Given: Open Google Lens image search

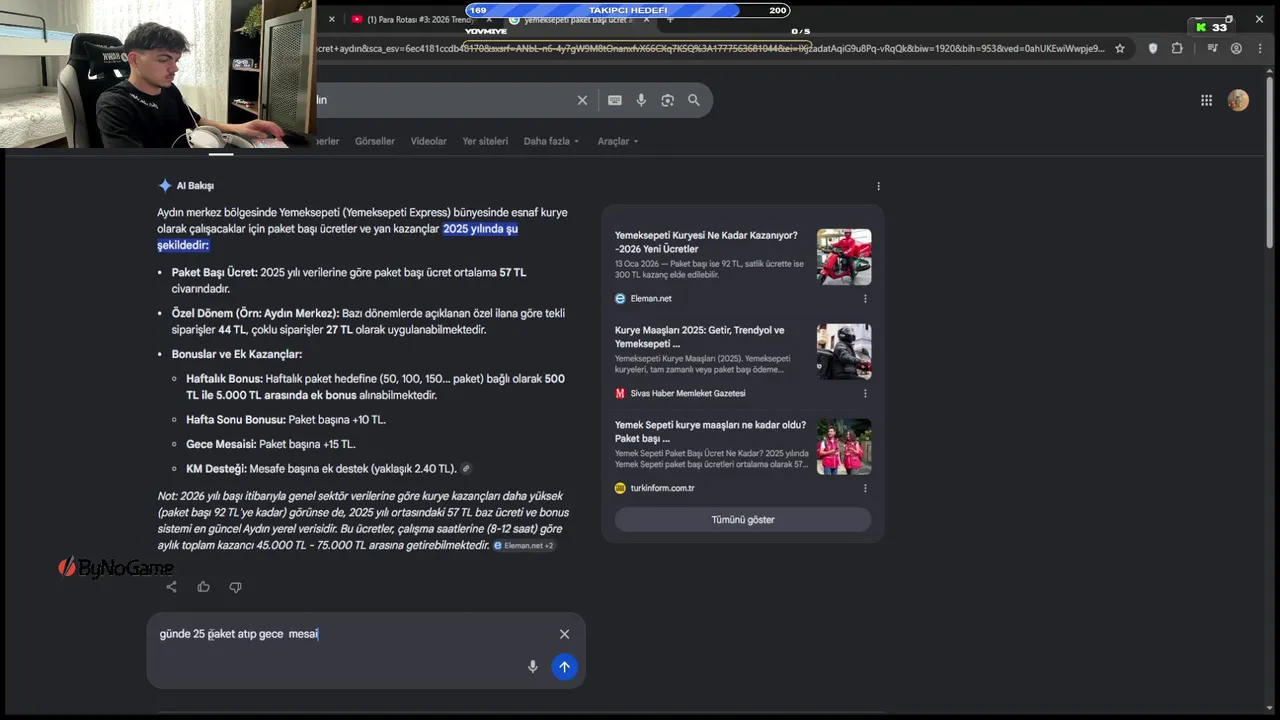Looking at the screenshot, I should [668, 100].
